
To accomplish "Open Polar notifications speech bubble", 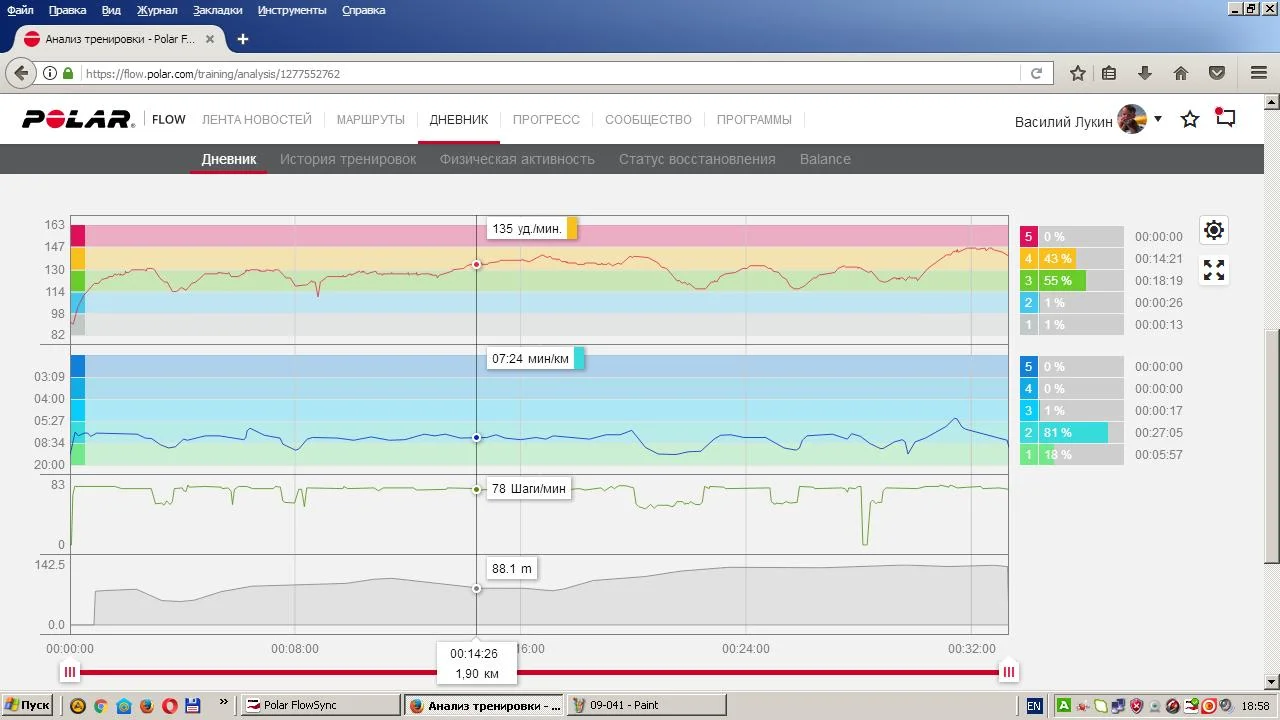I will point(1225,118).
